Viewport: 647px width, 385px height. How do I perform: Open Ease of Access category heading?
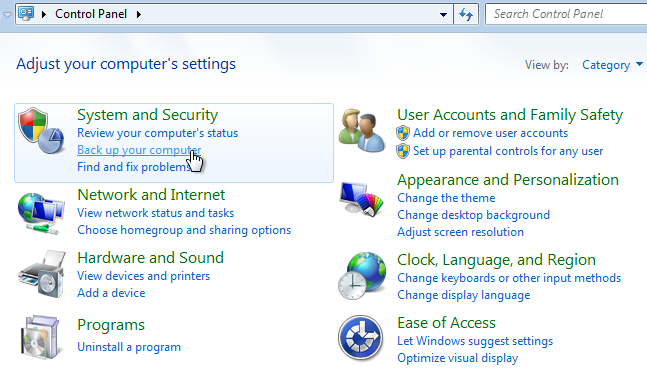[x=446, y=323]
